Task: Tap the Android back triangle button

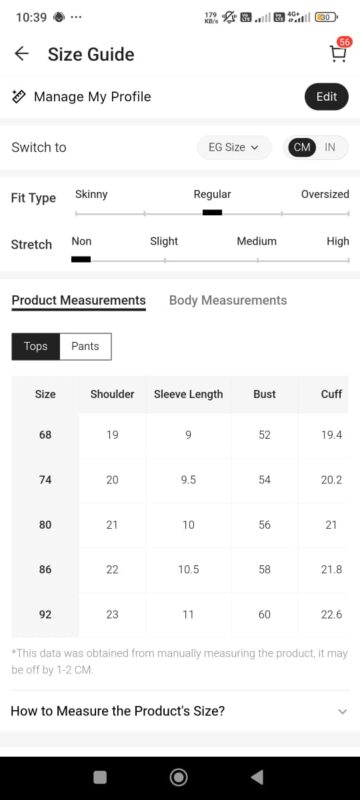Action: pyautogui.click(x=258, y=777)
